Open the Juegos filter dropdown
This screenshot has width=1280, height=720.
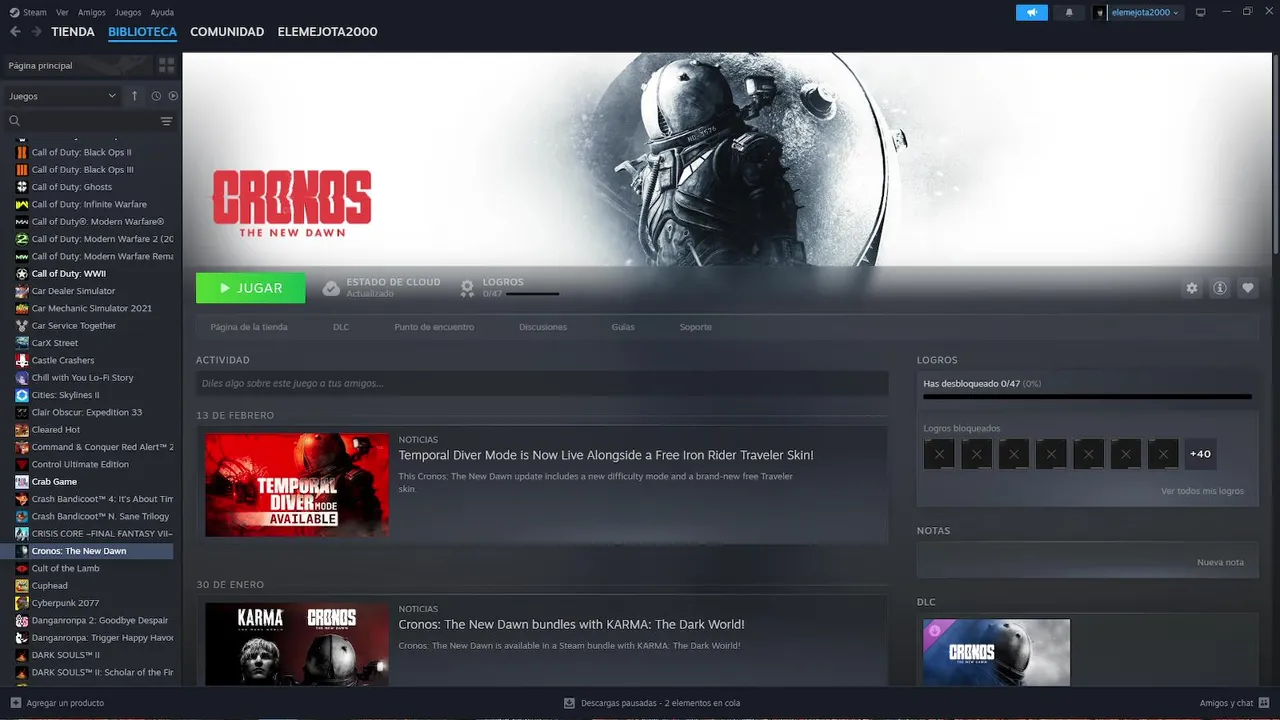point(63,96)
